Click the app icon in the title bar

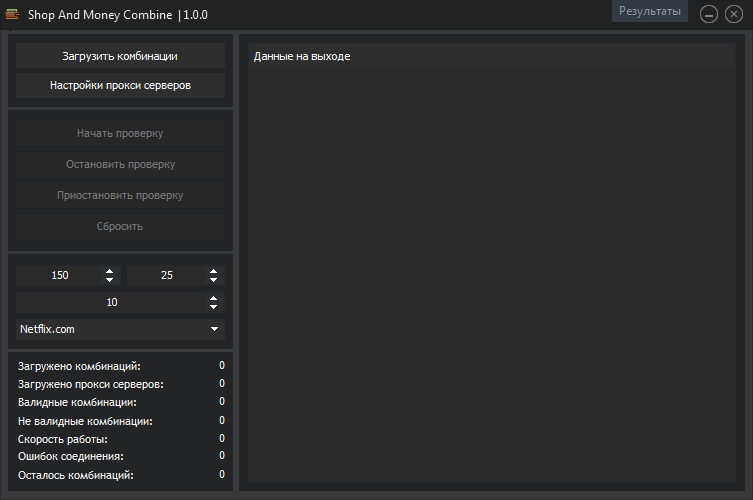tap(13, 15)
